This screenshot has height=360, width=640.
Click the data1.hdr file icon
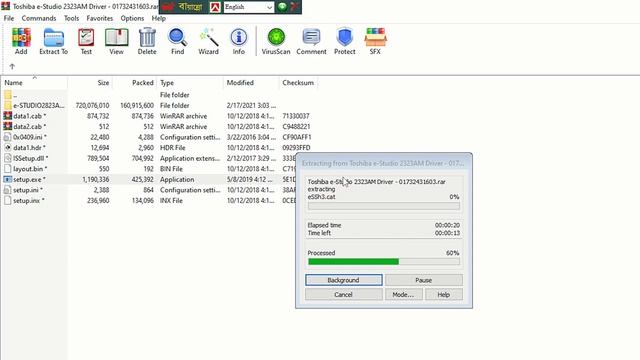[7, 148]
